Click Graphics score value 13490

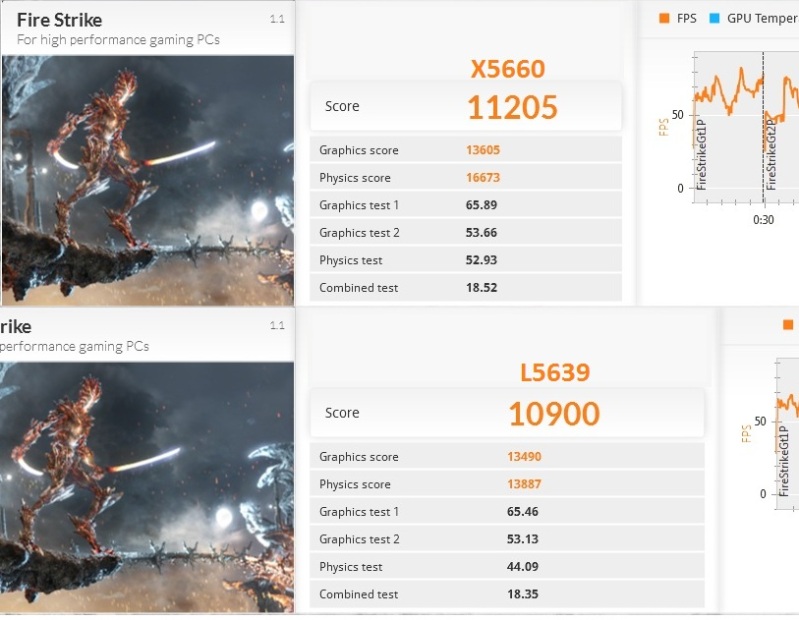[x=524, y=456]
